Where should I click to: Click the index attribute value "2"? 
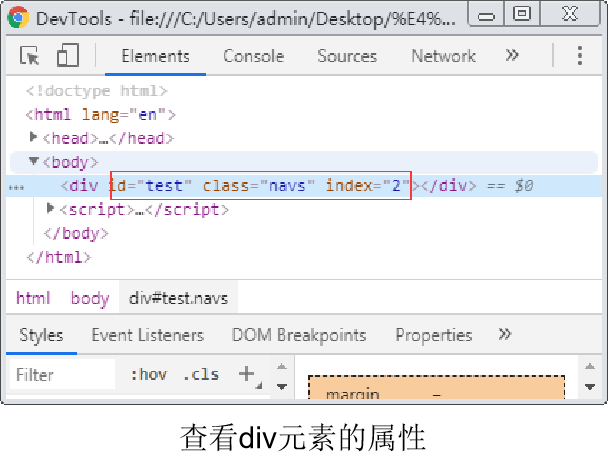point(396,186)
